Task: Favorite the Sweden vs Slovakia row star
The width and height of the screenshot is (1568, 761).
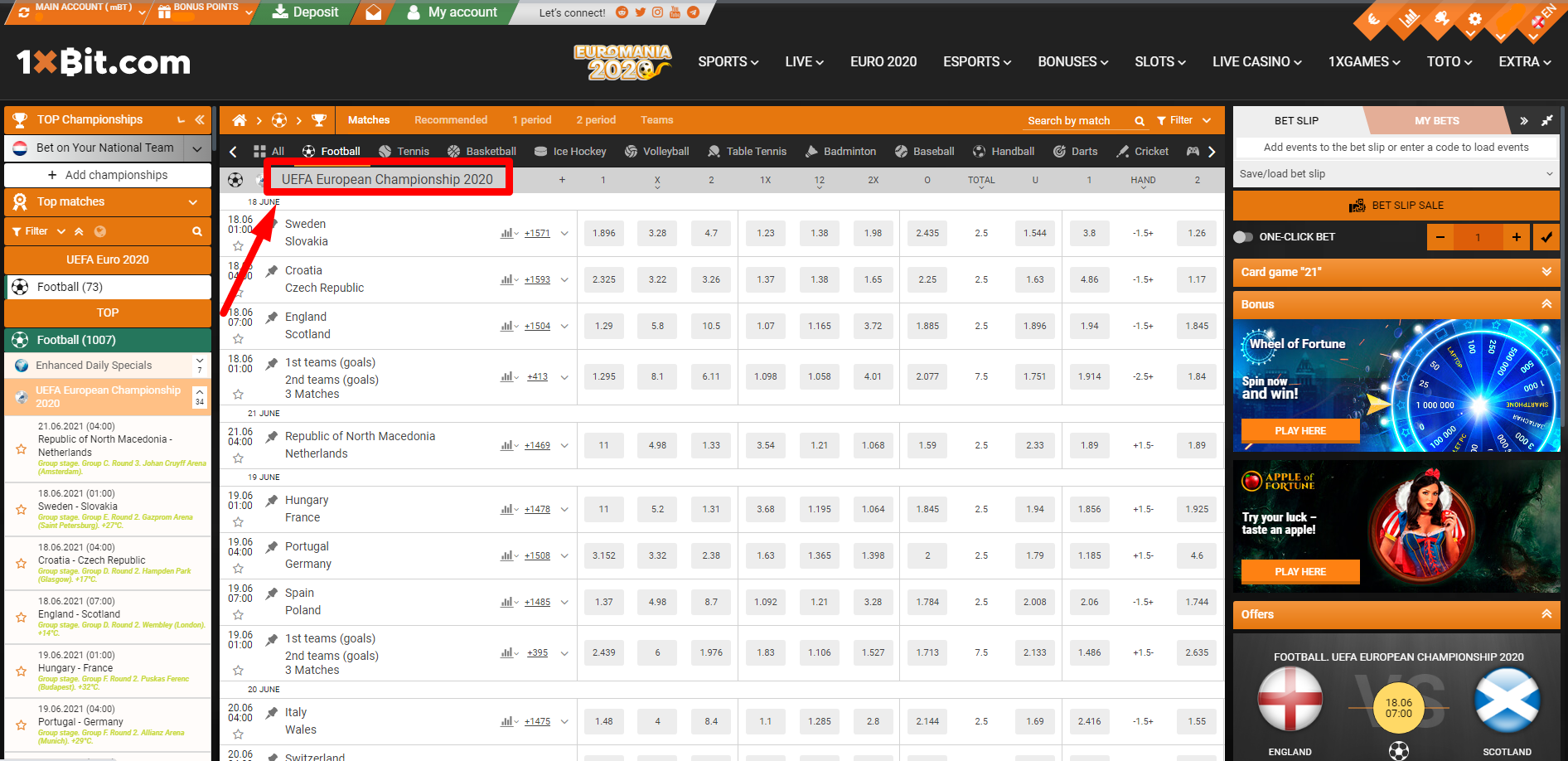Action: [x=238, y=246]
